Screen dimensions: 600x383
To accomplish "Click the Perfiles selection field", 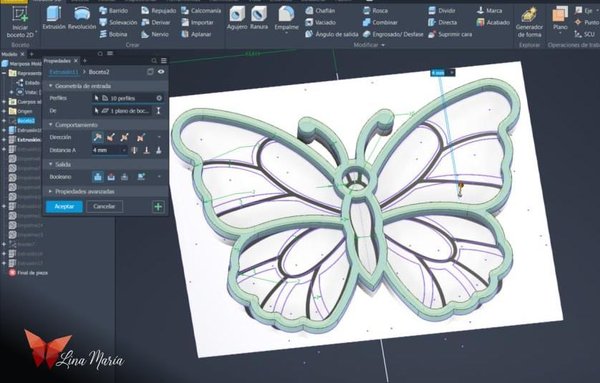I will point(128,98).
